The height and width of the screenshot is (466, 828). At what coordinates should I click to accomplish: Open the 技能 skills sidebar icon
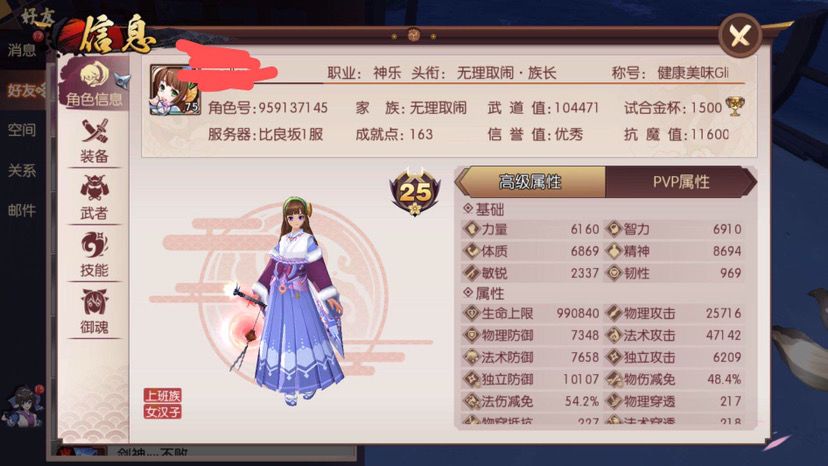click(94, 255)
